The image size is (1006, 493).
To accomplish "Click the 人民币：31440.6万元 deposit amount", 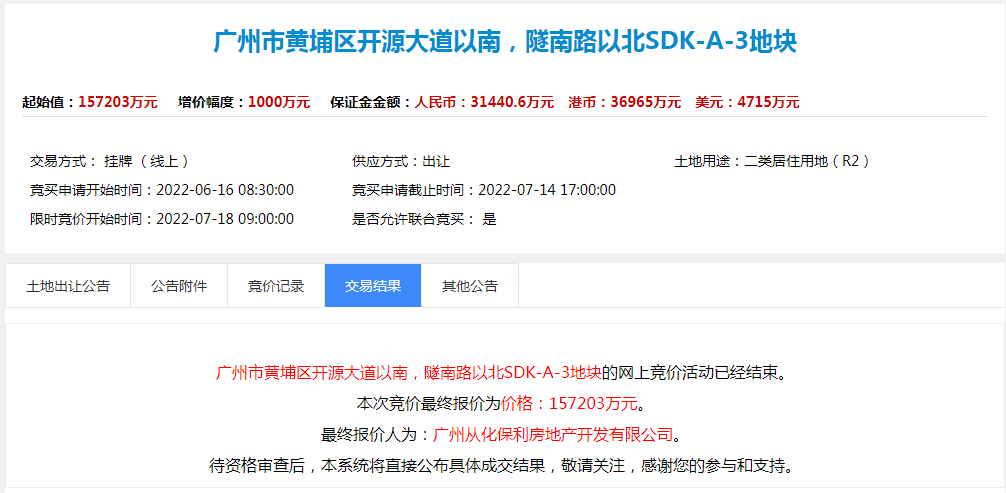I will pyautogui.click(x=484, y=102).
